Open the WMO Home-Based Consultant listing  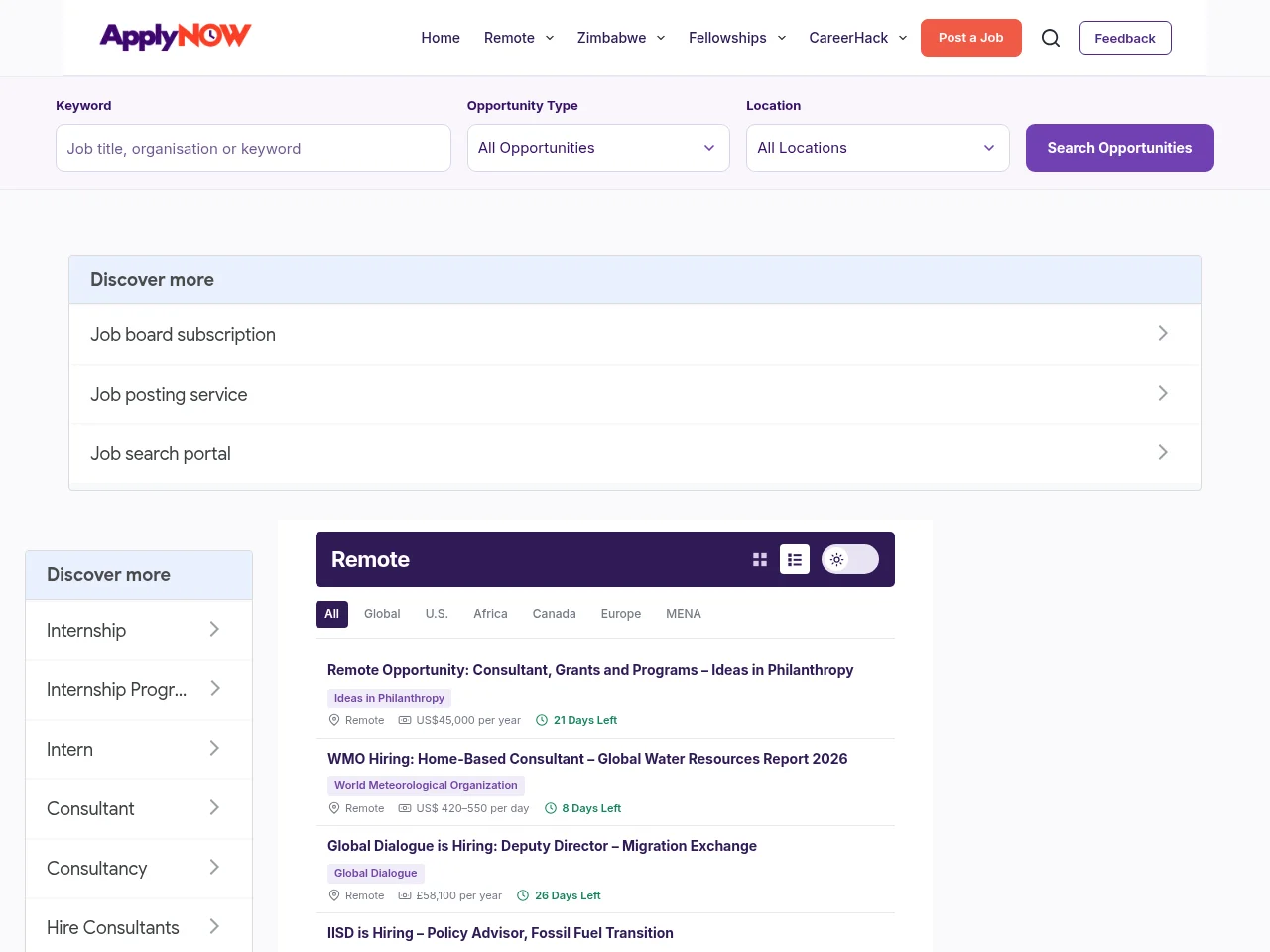(587, 759)
